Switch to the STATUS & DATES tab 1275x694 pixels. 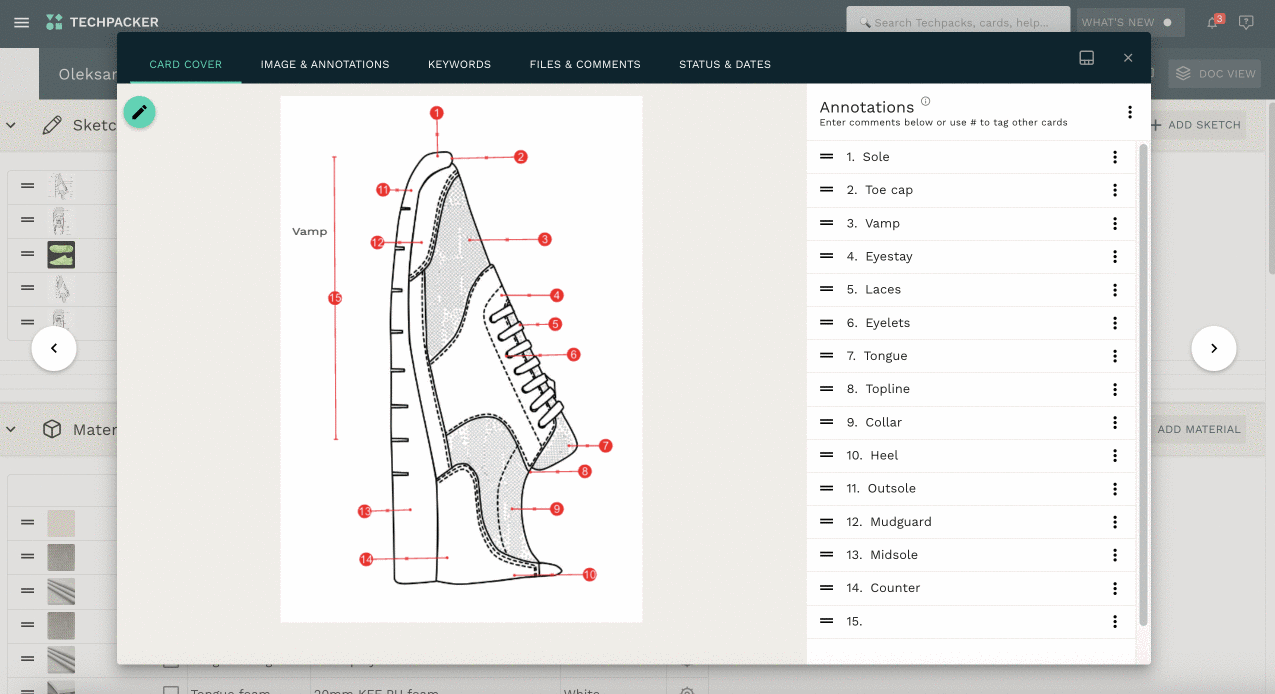click(724, 64)
